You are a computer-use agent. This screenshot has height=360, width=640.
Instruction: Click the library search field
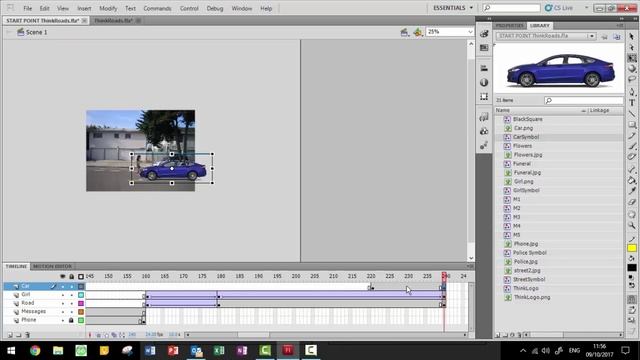(x=584, y=100)
